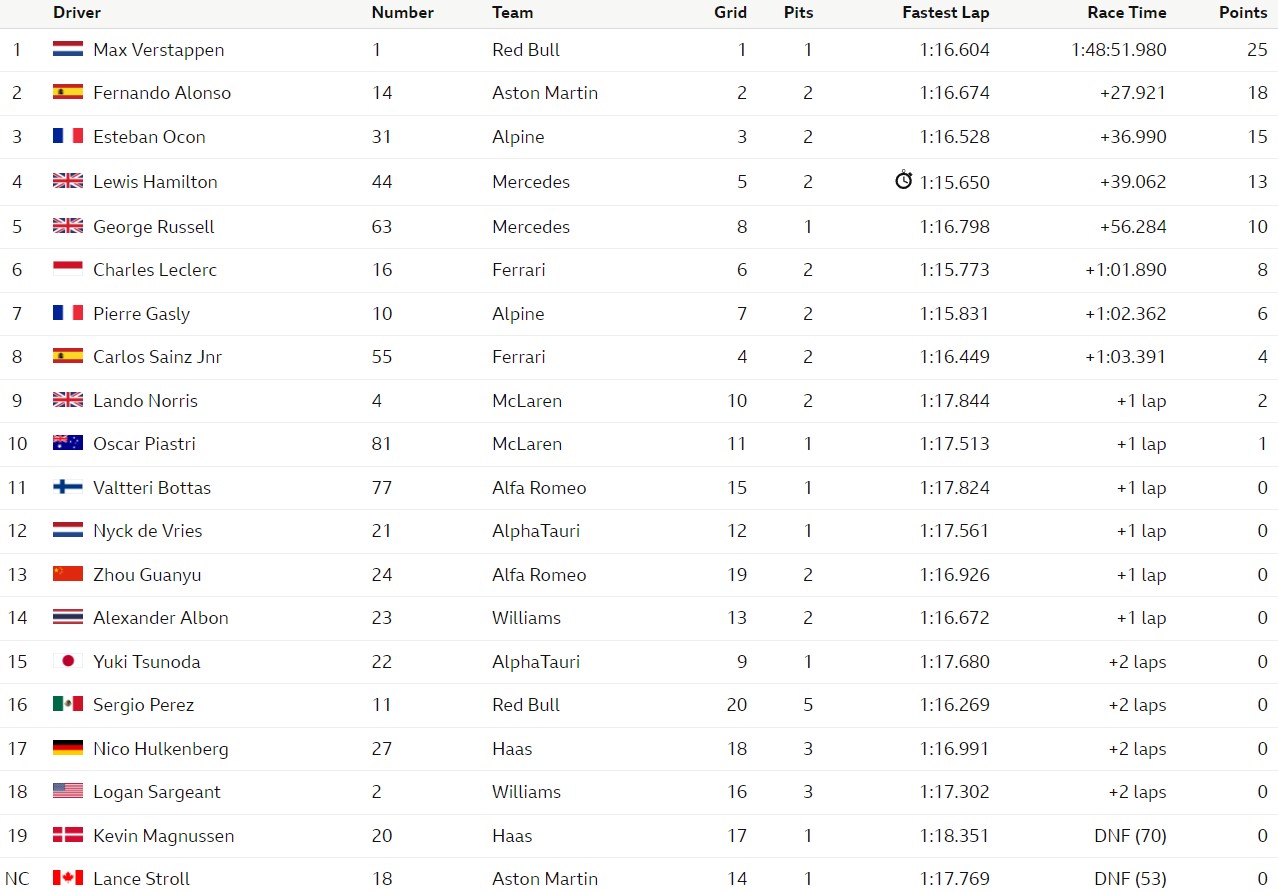Click driver name Lewis Hamilton
Image resolution: width=1278 pixels, height=891 pixels.
(x=155, y=182)
